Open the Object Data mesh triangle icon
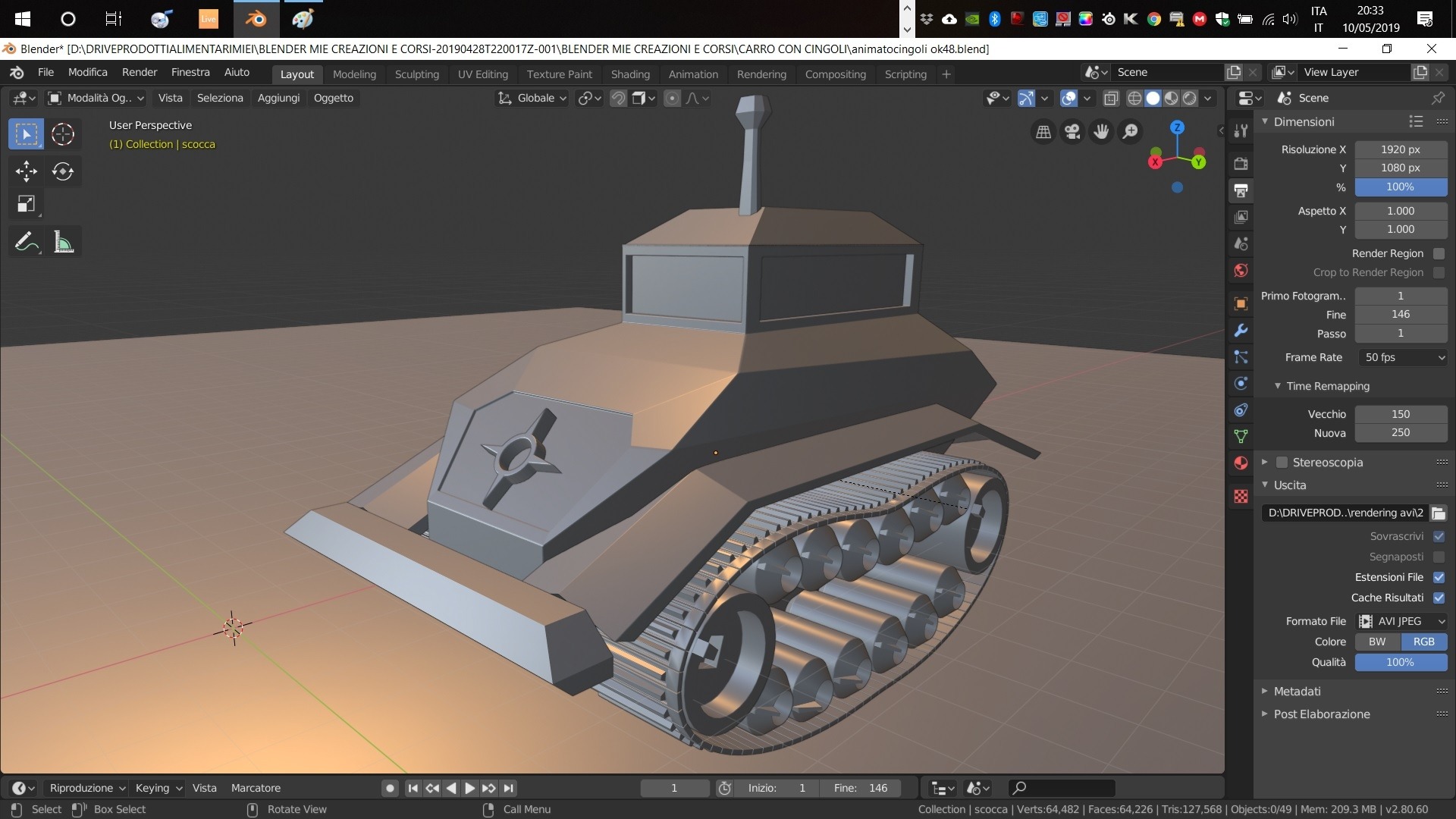 click(x=1241, y=437)
